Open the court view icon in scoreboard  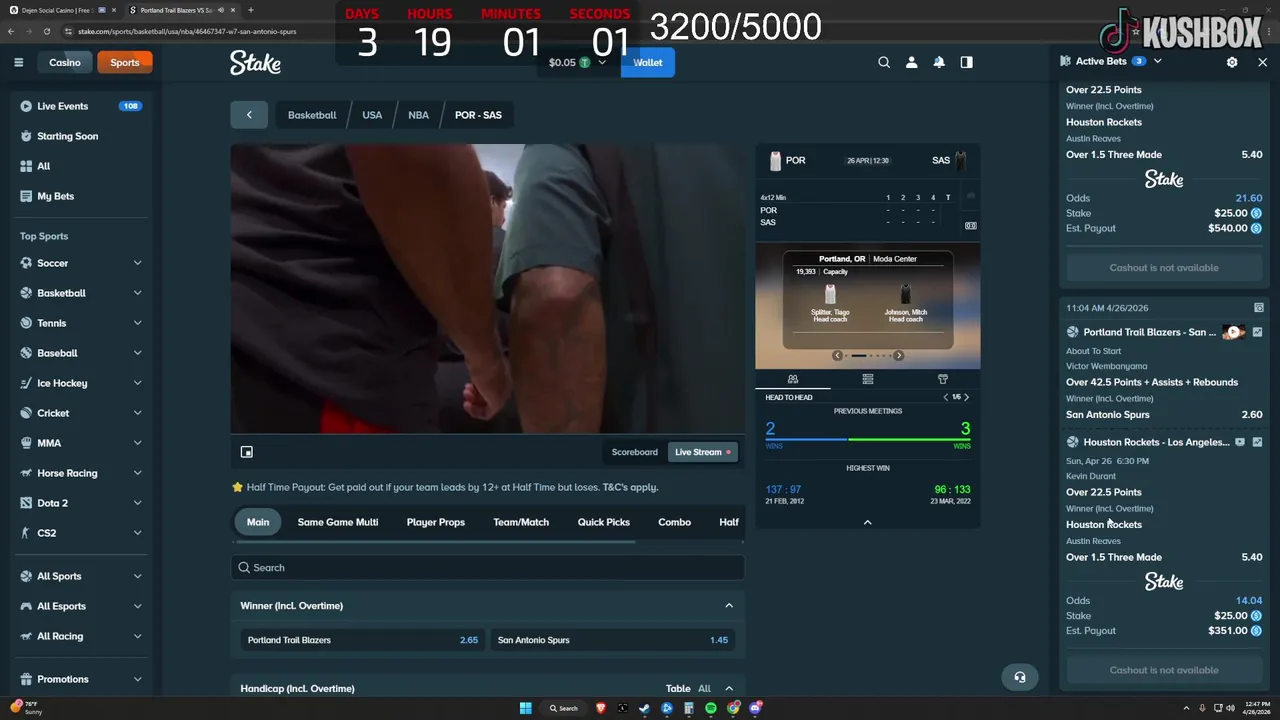(x=970, y=226)
